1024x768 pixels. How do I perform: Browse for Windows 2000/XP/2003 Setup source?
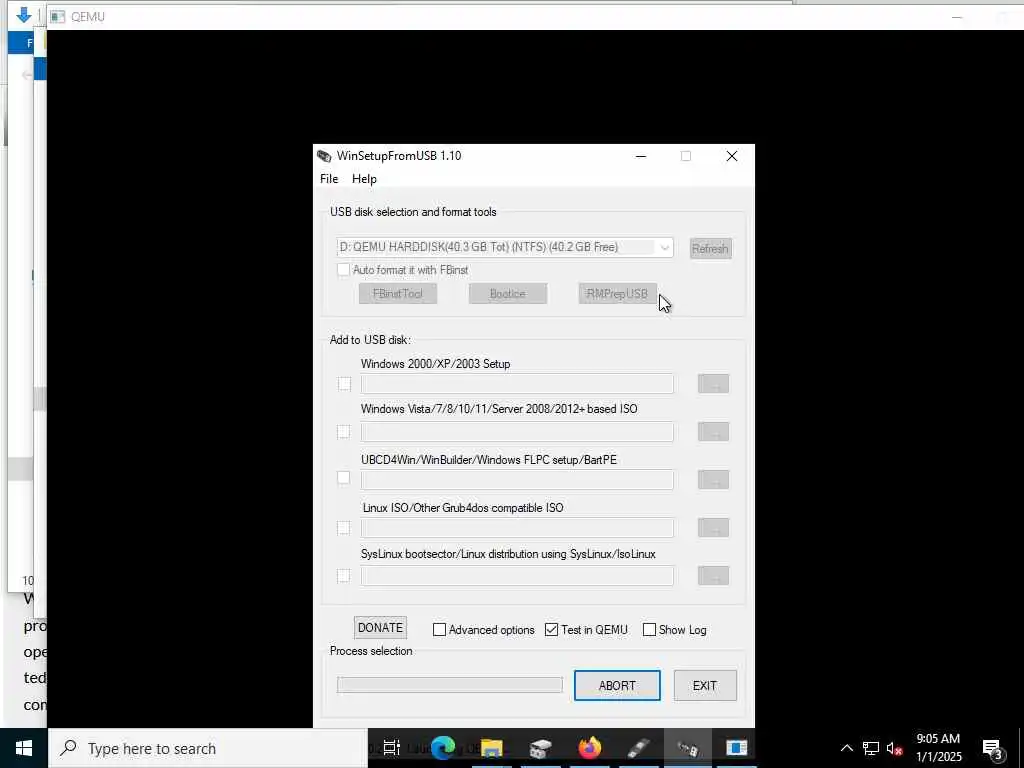(x=713, y=384)
